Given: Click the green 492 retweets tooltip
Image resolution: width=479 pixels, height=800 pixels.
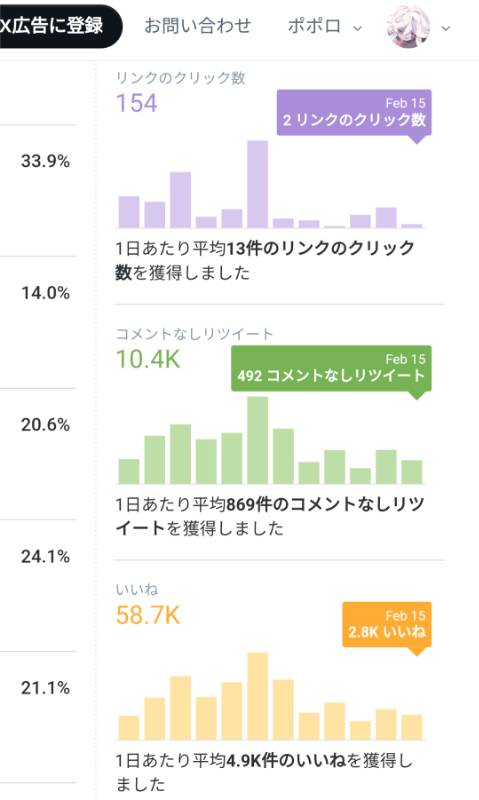Looking at the screenshot, I should (x=331, y=368).
